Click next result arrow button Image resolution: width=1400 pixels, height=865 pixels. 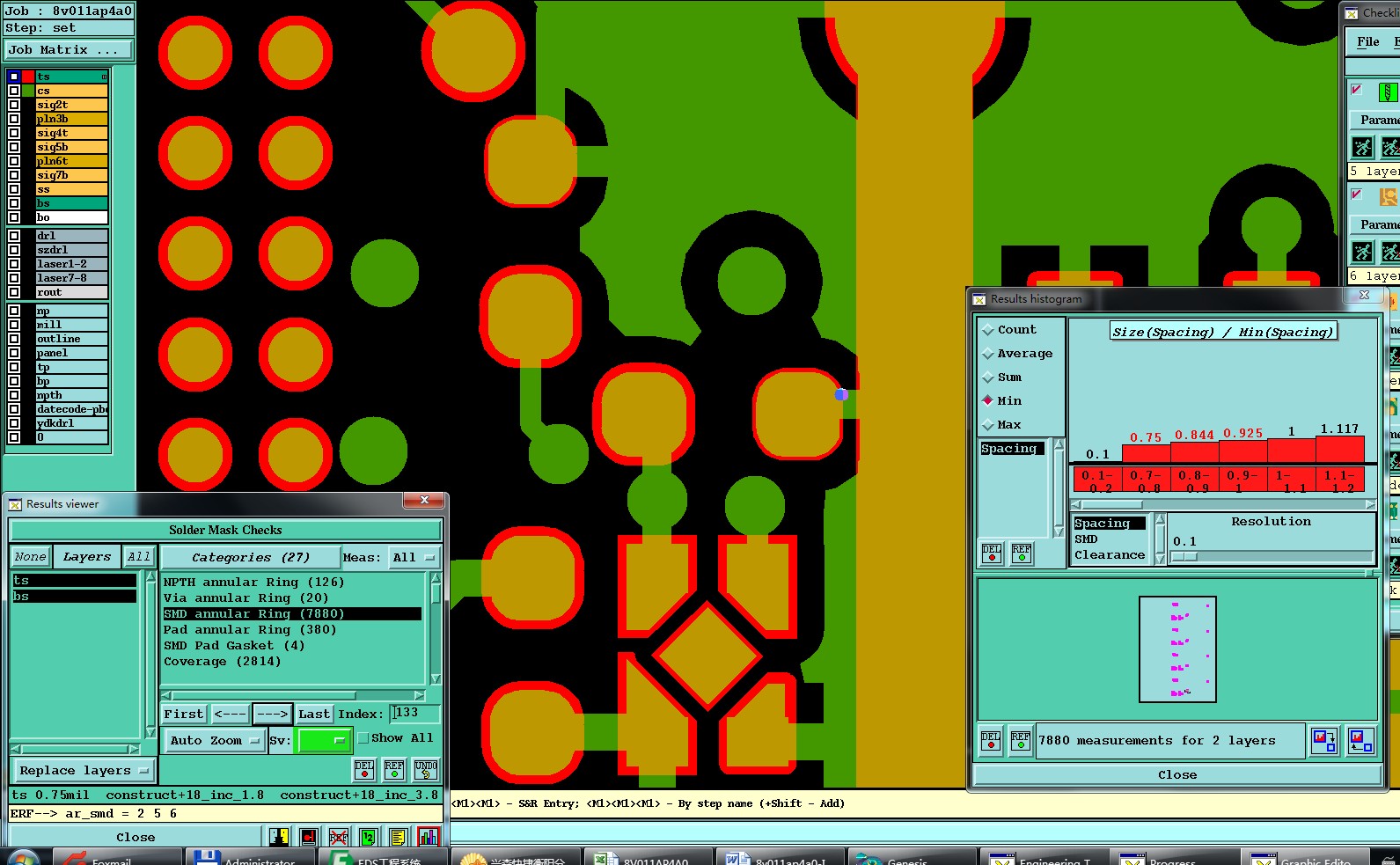click(x=272, y=715)
